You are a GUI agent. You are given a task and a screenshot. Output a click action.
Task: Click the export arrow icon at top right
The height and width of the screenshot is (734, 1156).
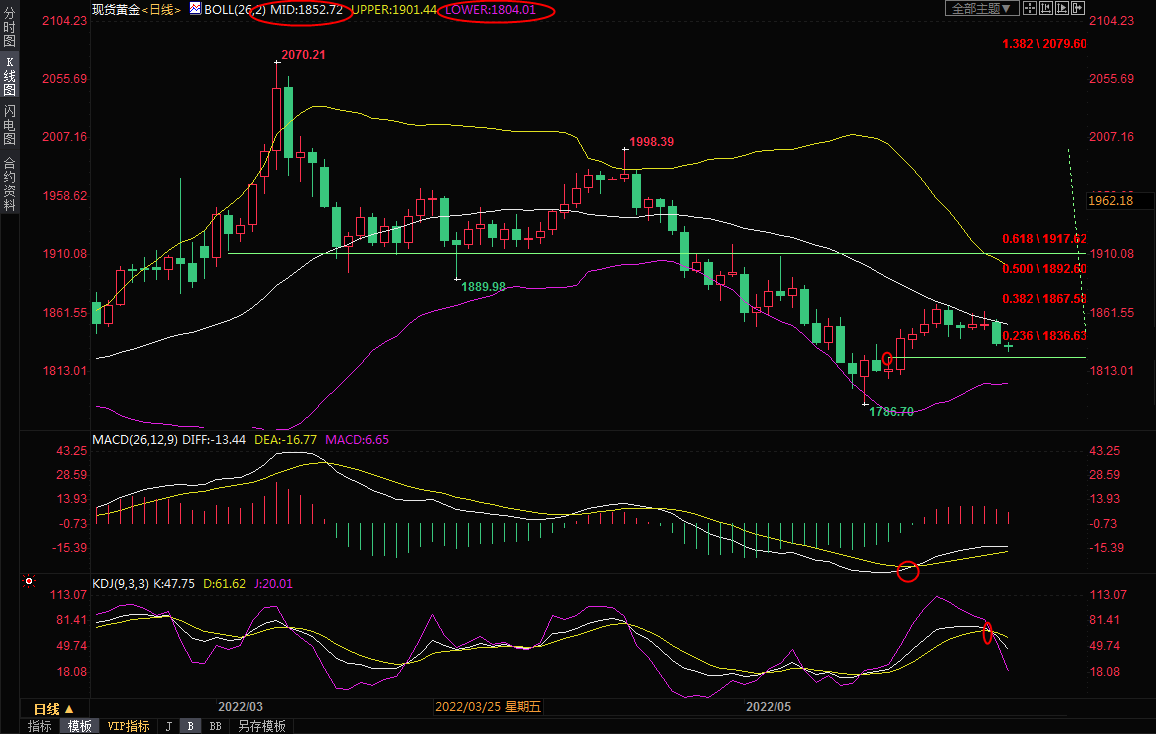(x=1080, y=8)
